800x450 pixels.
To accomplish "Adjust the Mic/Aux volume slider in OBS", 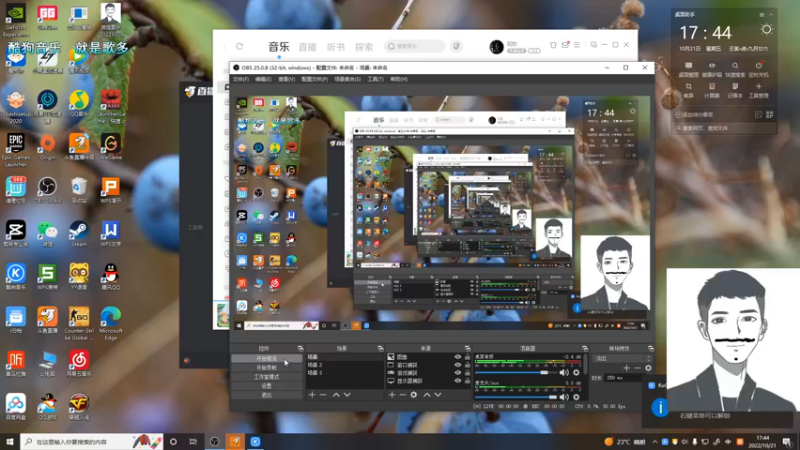I will (515, 396).
